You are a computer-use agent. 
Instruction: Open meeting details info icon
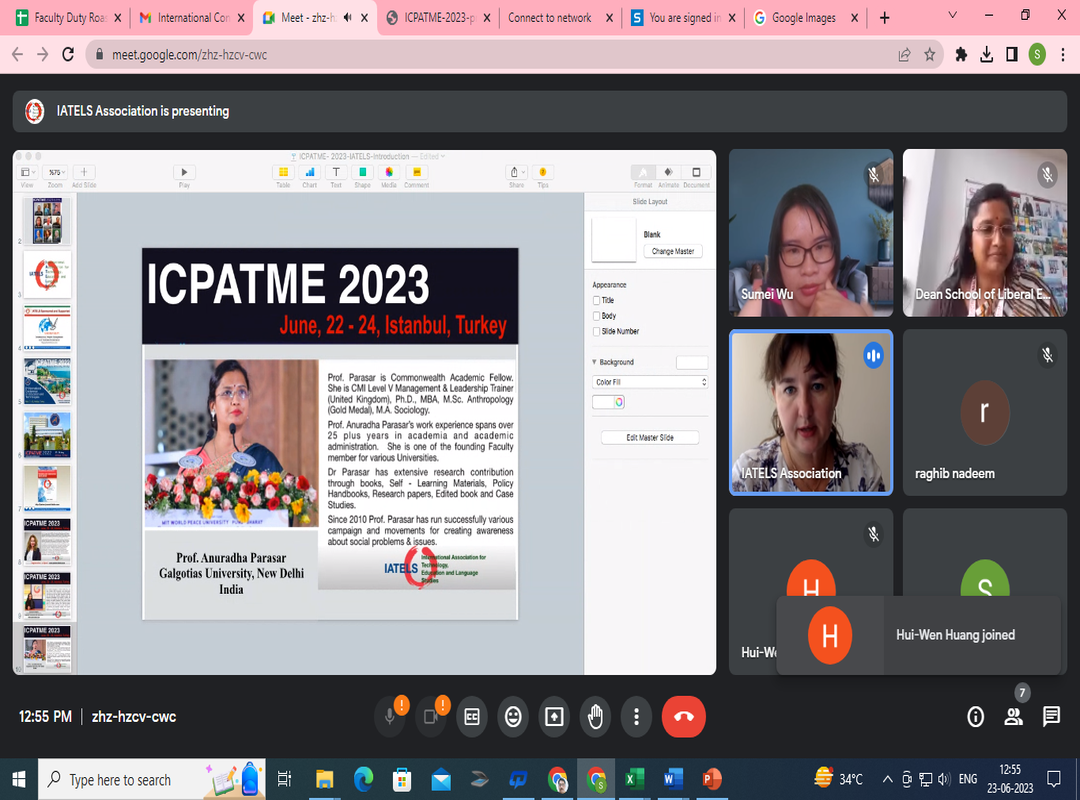click(x=975, y=716)
